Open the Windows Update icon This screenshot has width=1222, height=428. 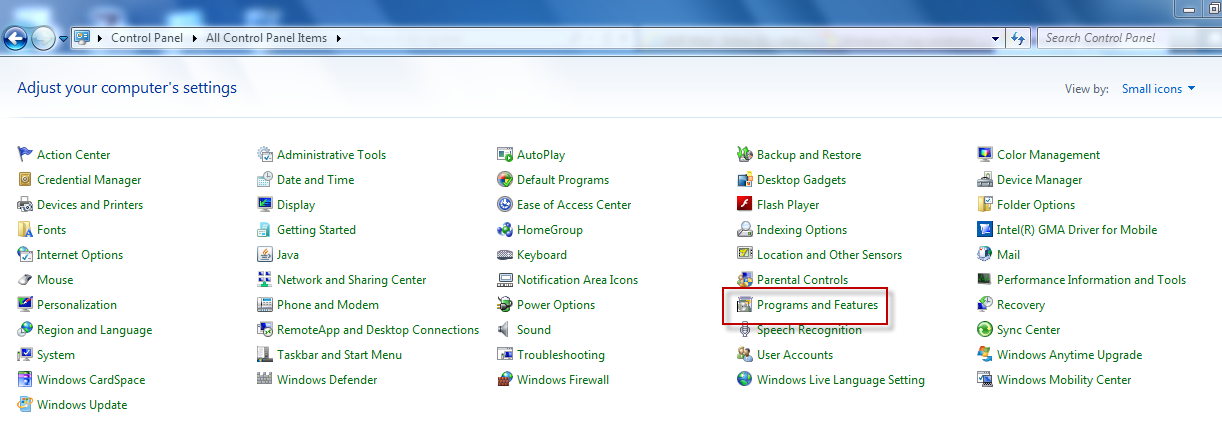pos(25,404)
